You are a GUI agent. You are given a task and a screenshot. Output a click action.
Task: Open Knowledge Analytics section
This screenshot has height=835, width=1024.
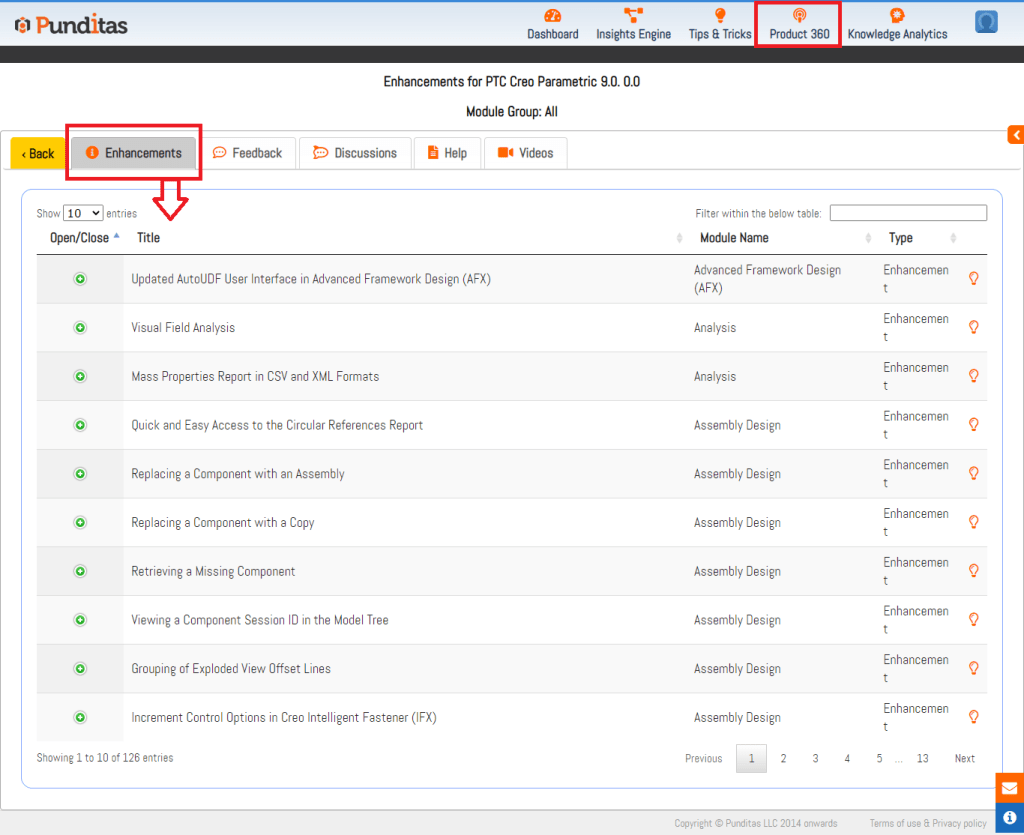tap(897, 24)
